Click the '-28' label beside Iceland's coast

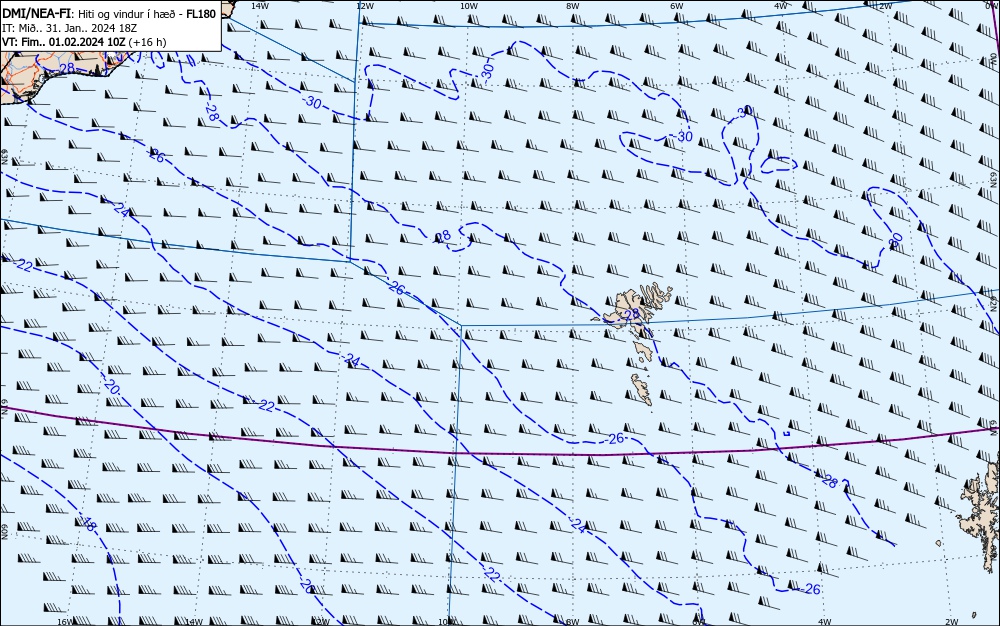point(65,68)
